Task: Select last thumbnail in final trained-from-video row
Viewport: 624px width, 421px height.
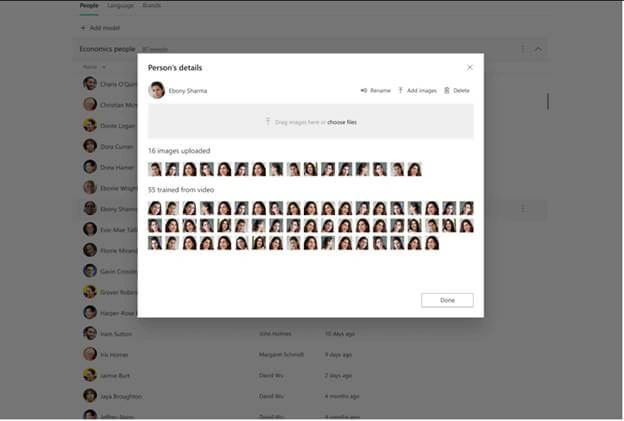Action: [x=432, y=243]
